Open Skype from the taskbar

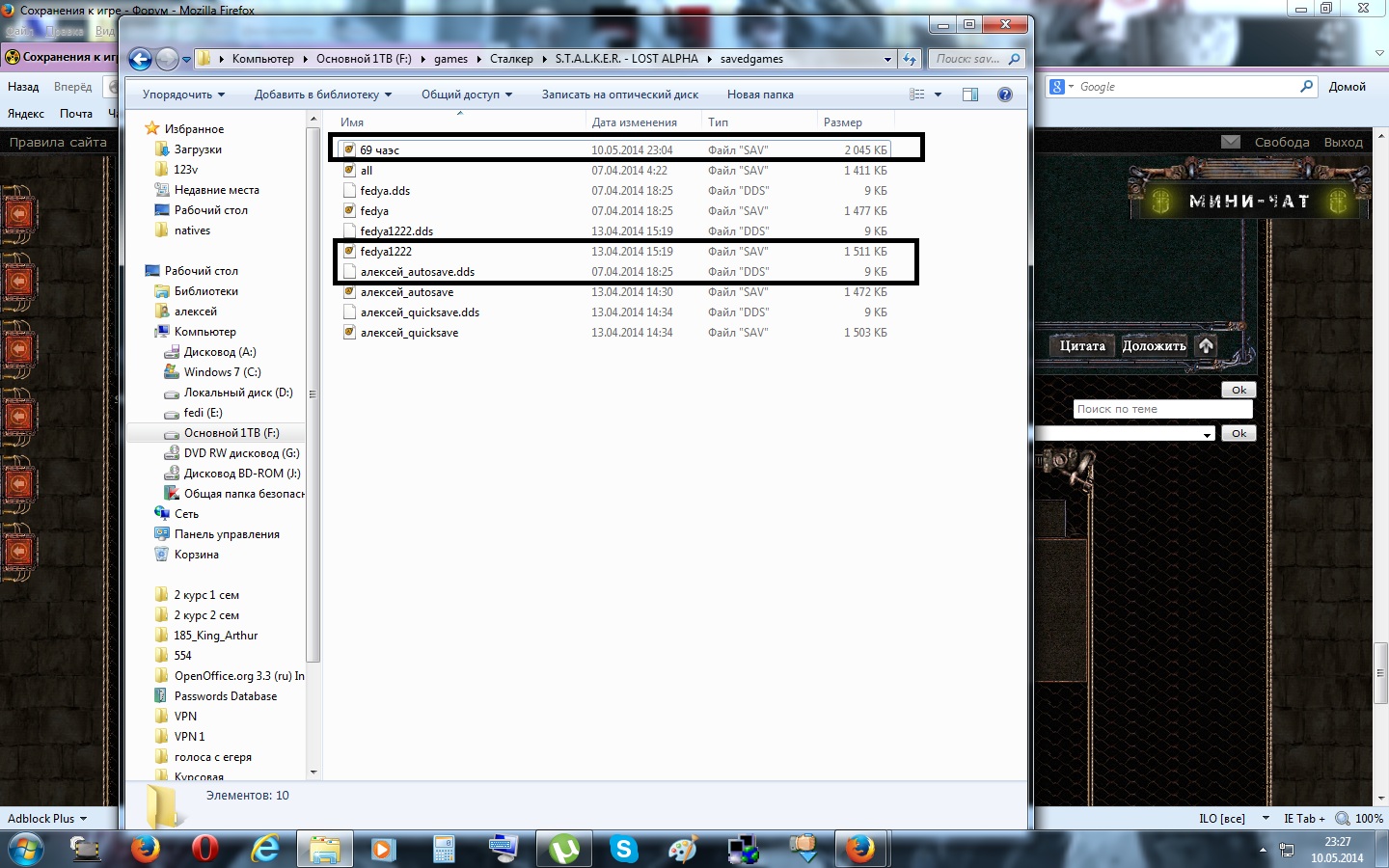point(624,850)
